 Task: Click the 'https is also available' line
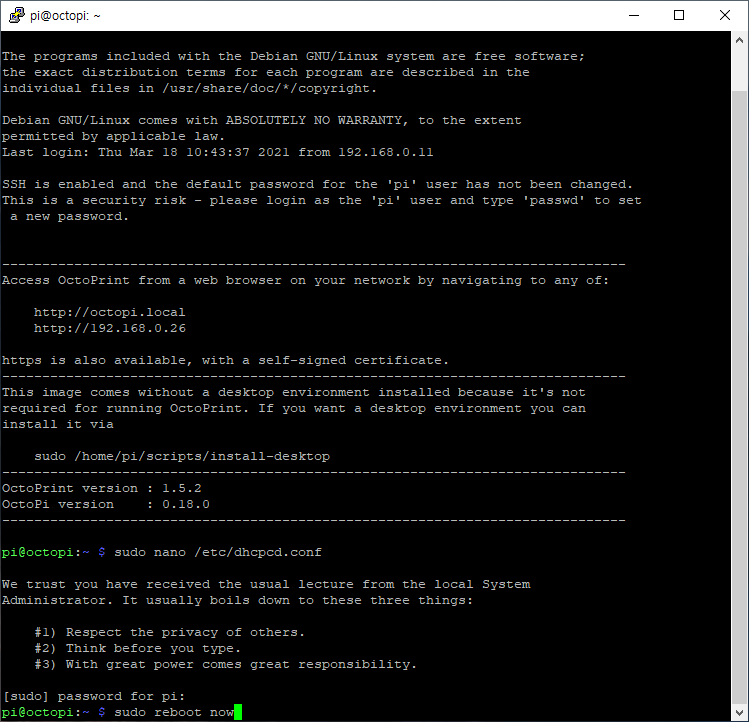[225, 360]
